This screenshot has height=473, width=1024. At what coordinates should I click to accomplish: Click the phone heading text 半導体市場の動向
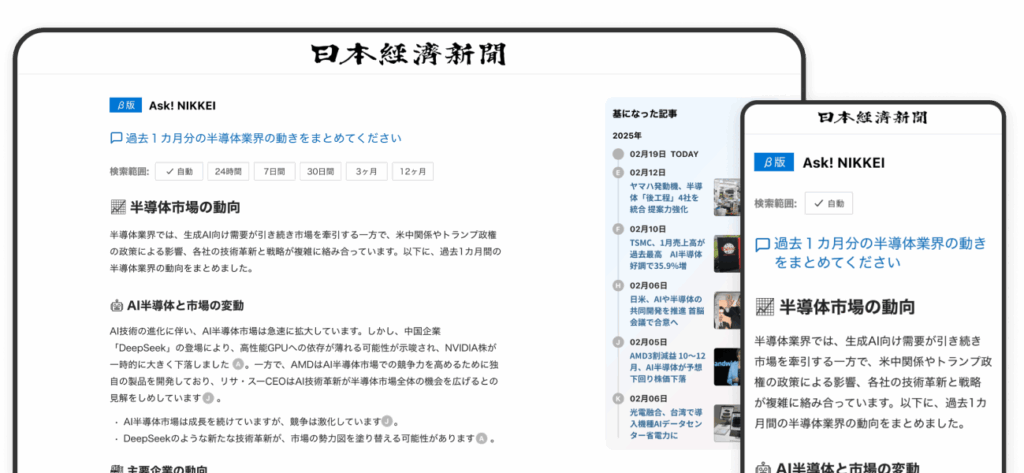point(847,307)
